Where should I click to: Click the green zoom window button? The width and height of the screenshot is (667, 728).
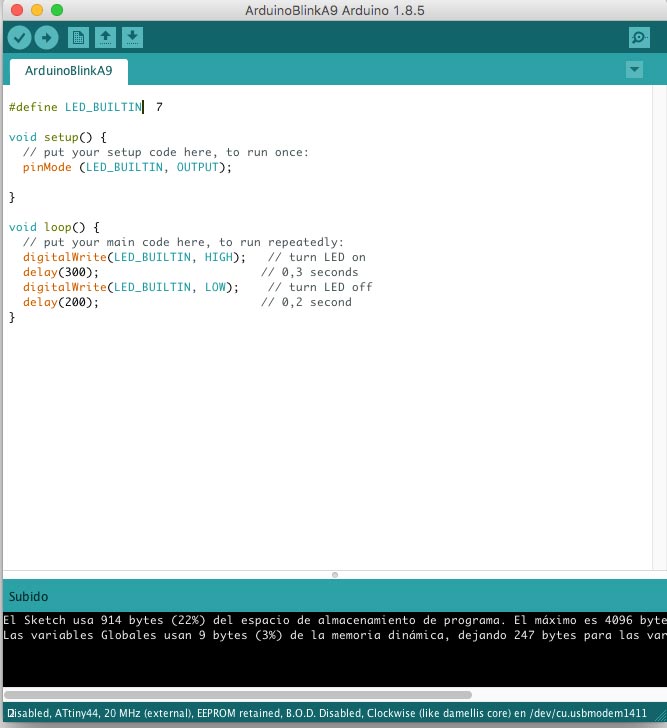57,10
